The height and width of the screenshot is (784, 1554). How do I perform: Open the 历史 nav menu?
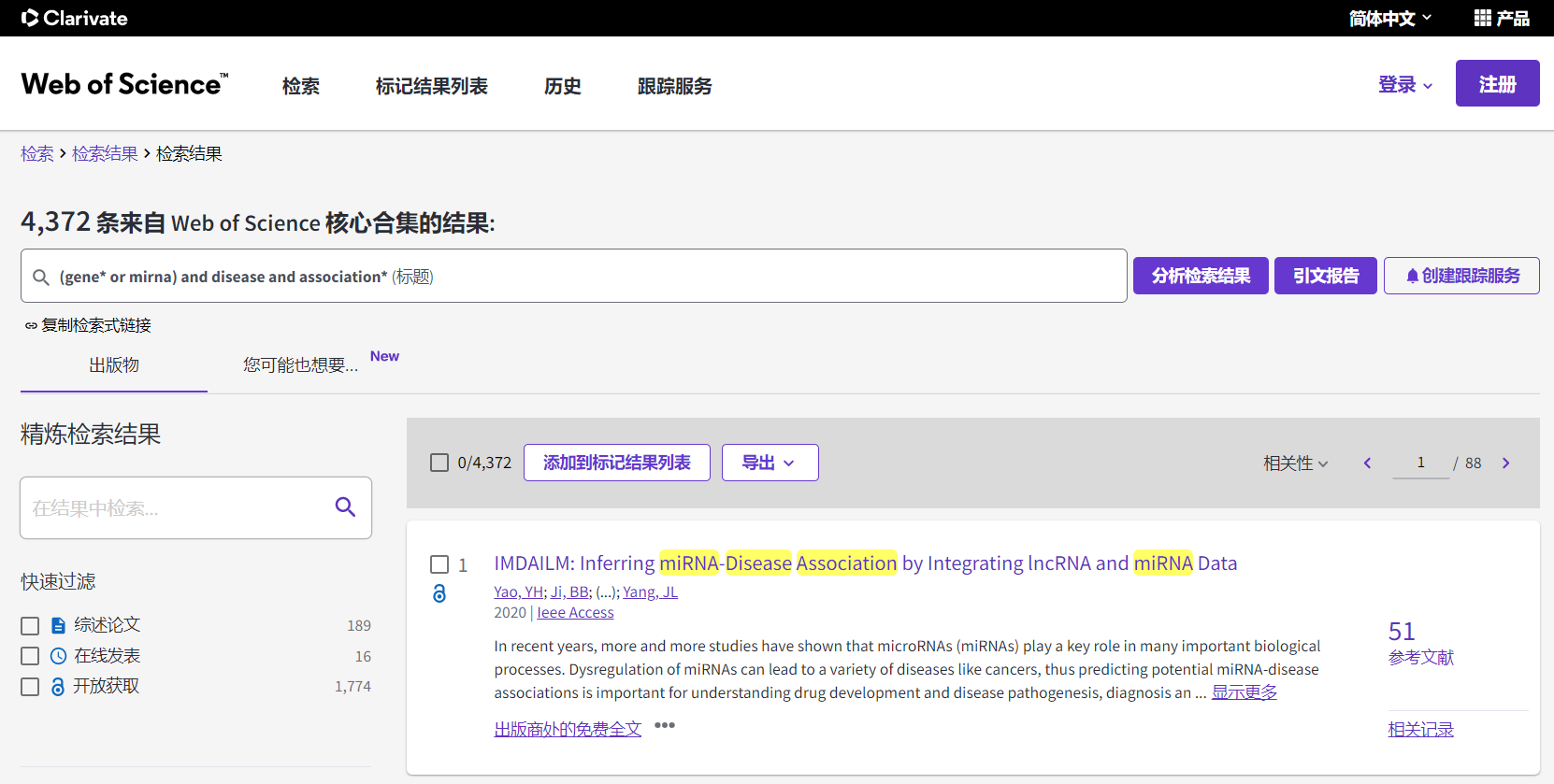click(x=563, y=86)
